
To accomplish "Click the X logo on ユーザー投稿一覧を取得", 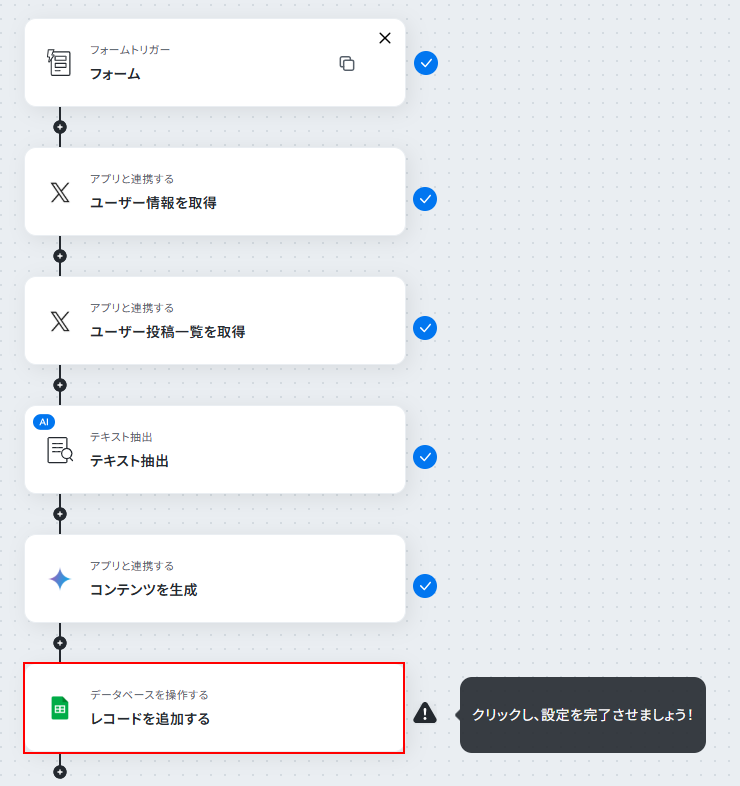I will pos(60,321).
